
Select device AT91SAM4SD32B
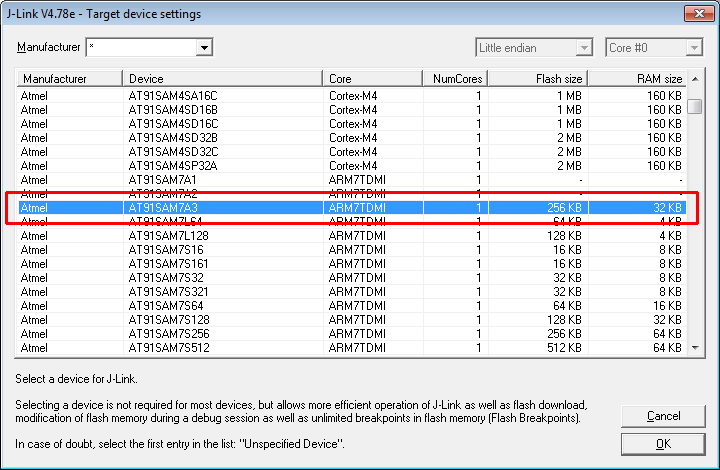pyautogui.click(x=352, y=138)
